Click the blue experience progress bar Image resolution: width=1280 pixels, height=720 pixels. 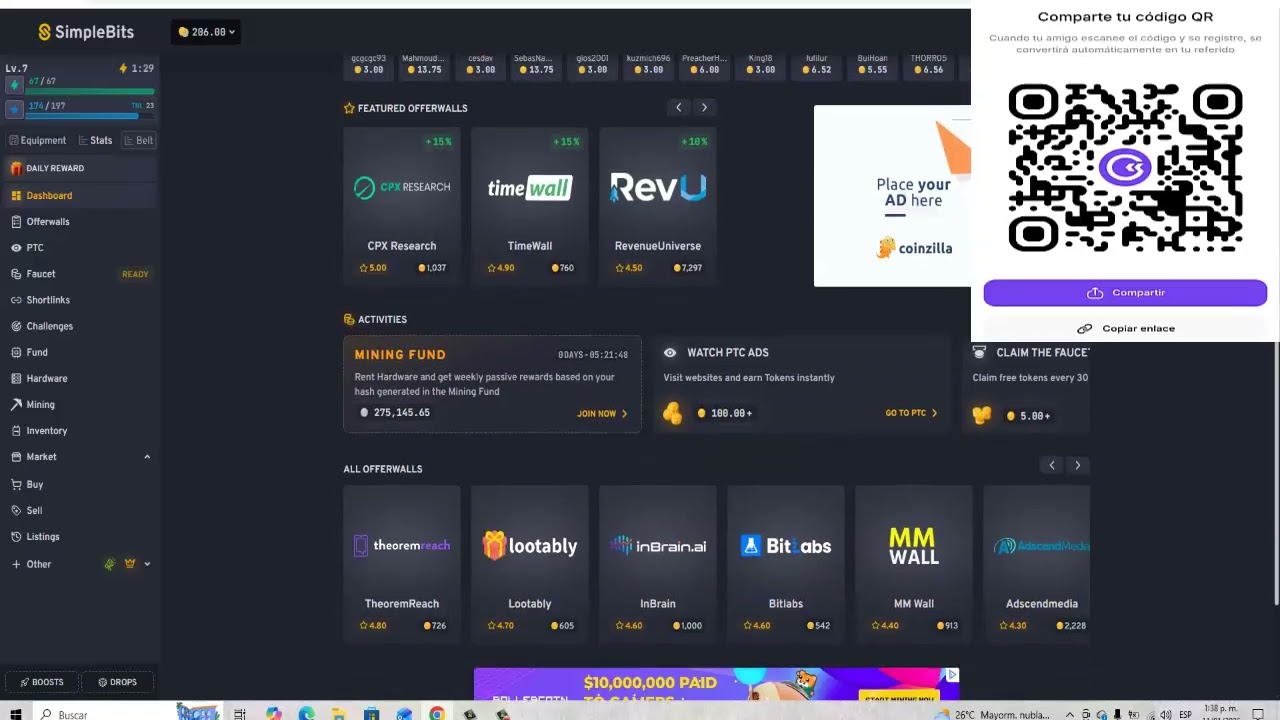click(90, 116)
